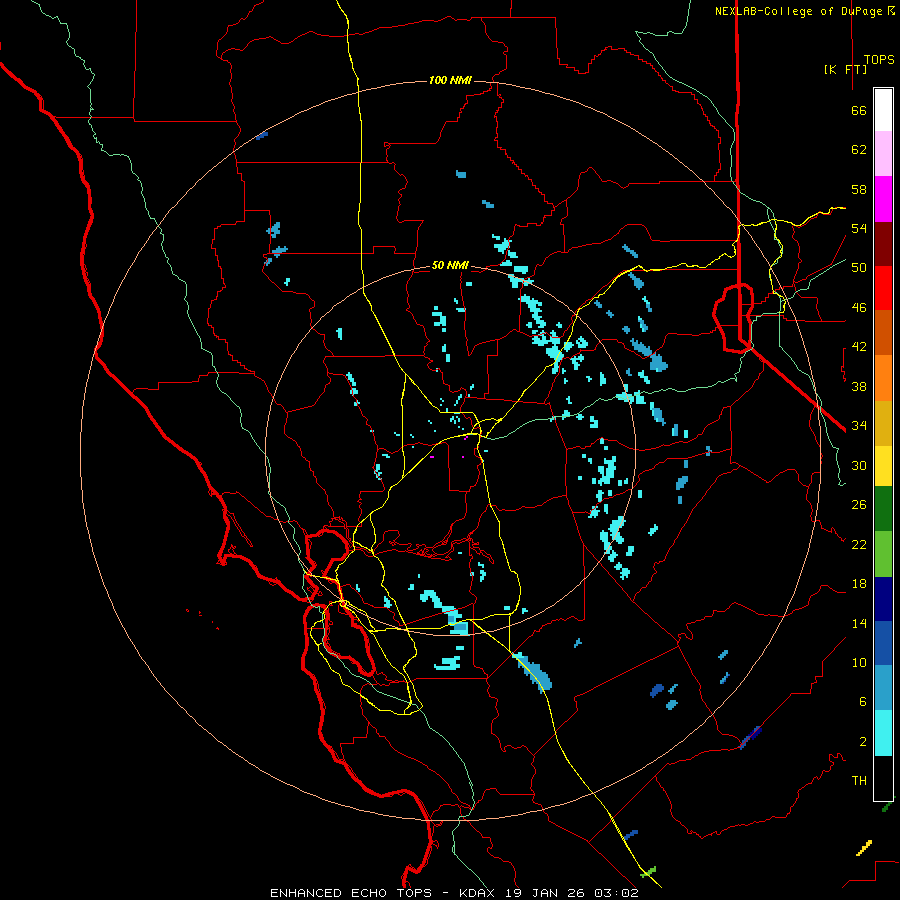Click the "100 NMI" range ring label

450,80
